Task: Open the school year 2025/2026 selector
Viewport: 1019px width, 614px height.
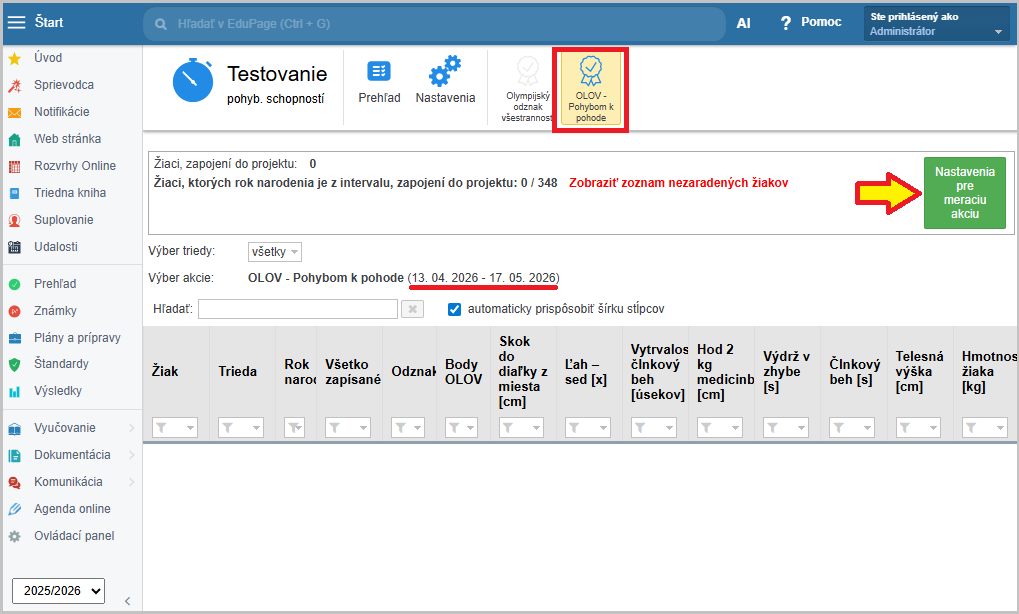Action: 58,590
